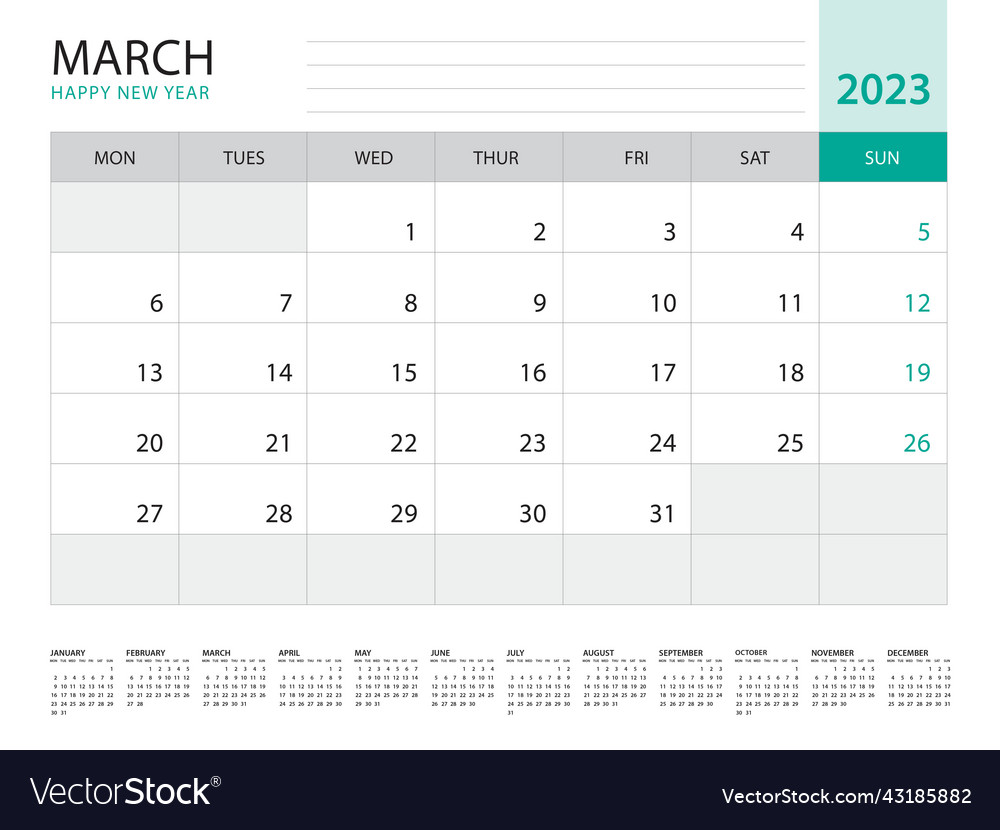Screen dimensions: 1000x830
Task: Click the HAPPY NEW YEAR greeting text
Action: pyautogui.click(x=131, y=93)
